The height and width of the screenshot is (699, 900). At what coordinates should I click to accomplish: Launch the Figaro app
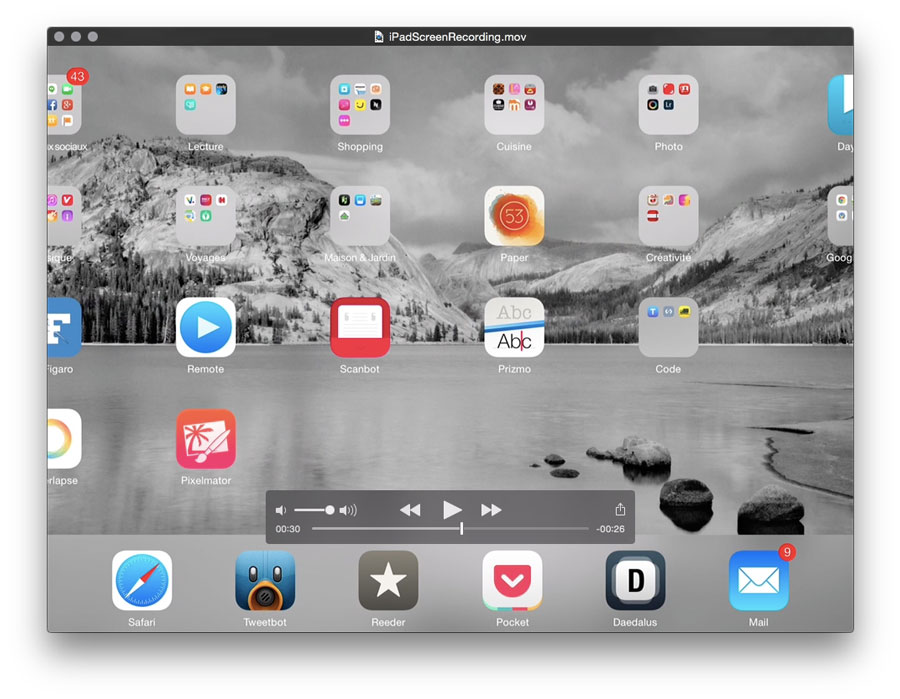pos(64,327)
